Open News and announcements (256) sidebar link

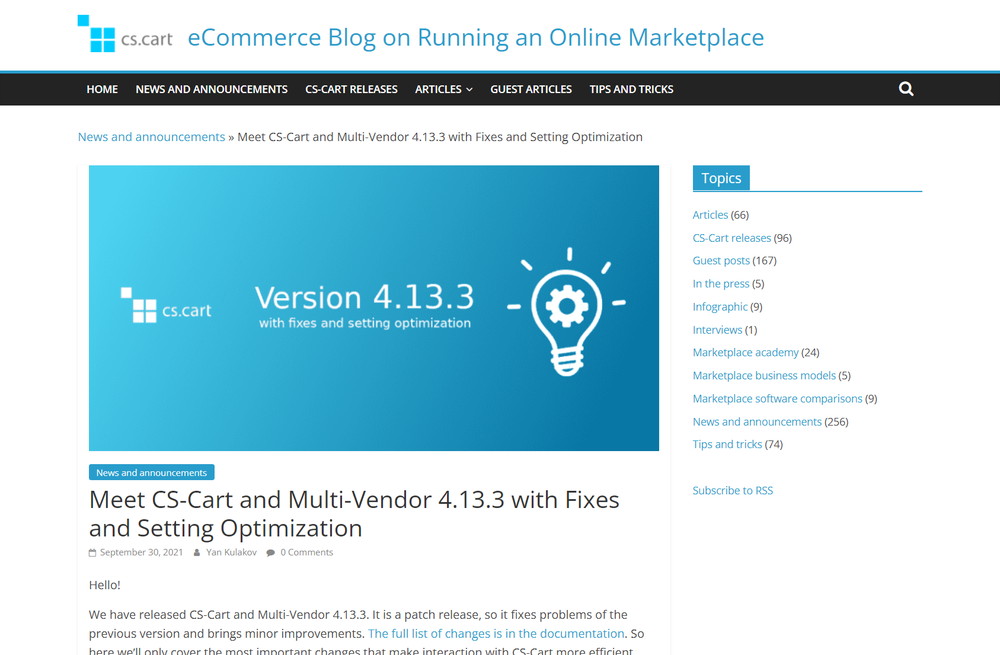click(757, 422)
